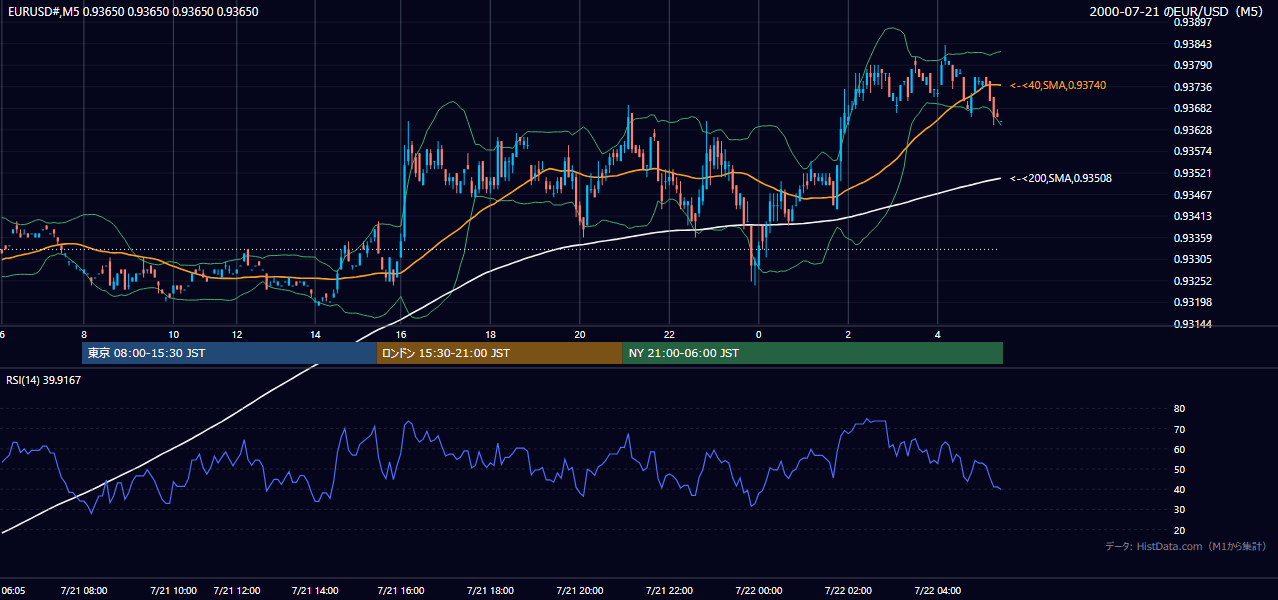Click price axis value 0.93252
This screenshot has height=600, width=1278.
point(1193,282)
